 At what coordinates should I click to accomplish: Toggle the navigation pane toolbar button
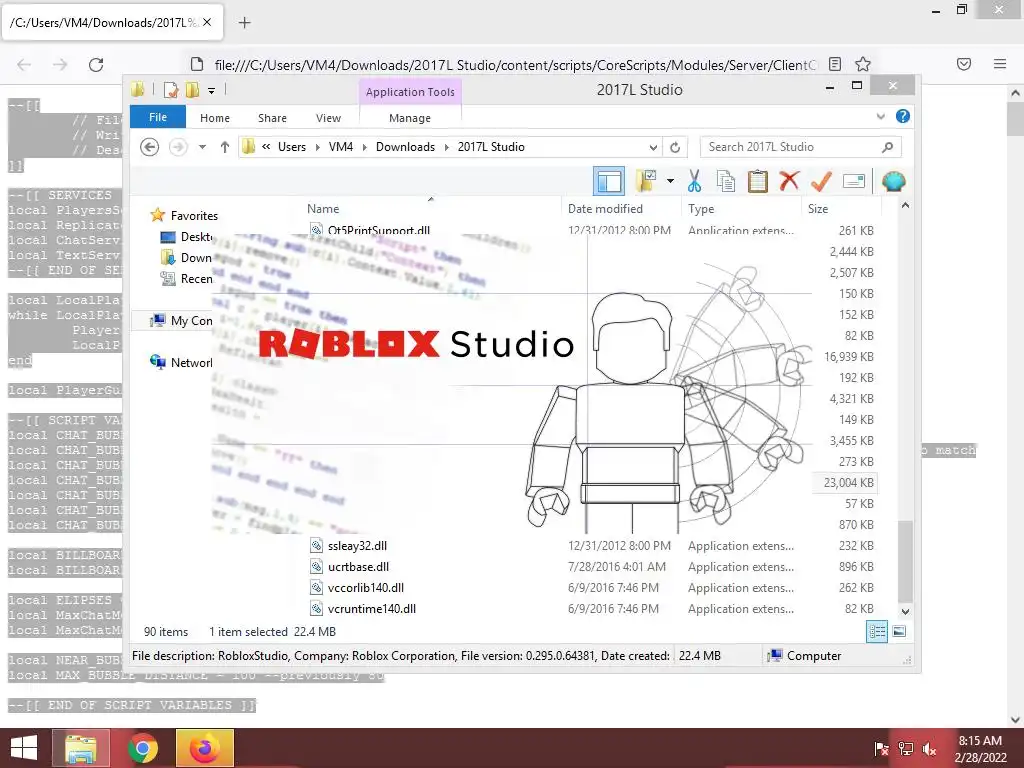(x=609, y=181)
